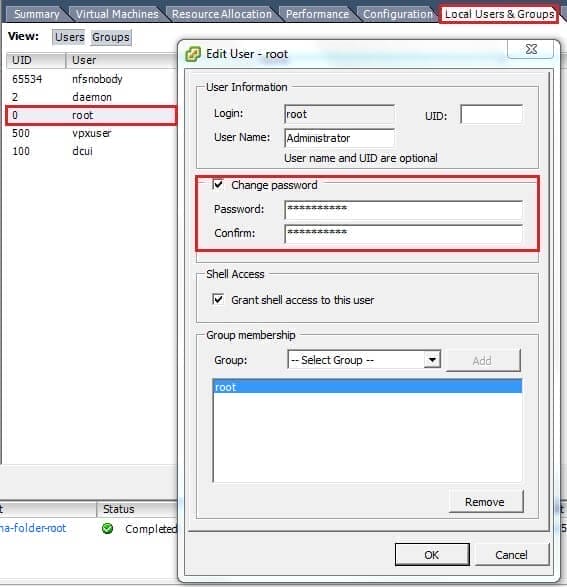Open the Performance tab
This screenshot has width=567, height=587.
(x=317, y=14)
